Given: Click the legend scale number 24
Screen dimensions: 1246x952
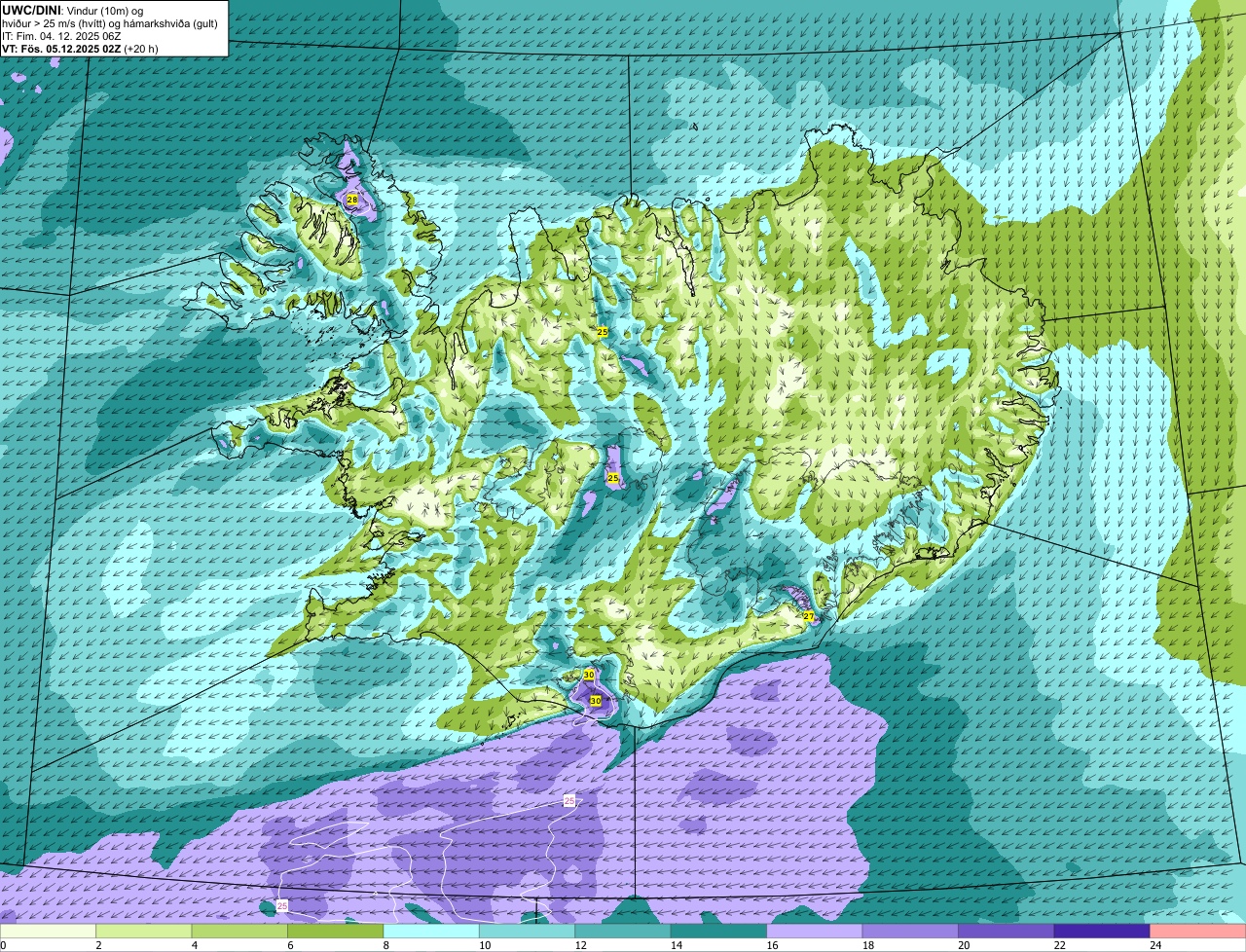Looking at the screenshot, I should pos(1154,945).
